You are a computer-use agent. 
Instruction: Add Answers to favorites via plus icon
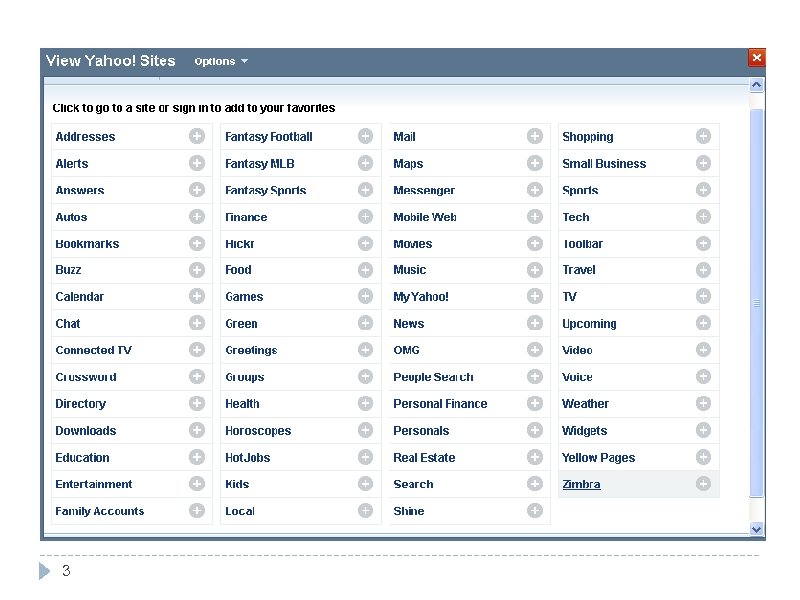[x=196, y=190]
